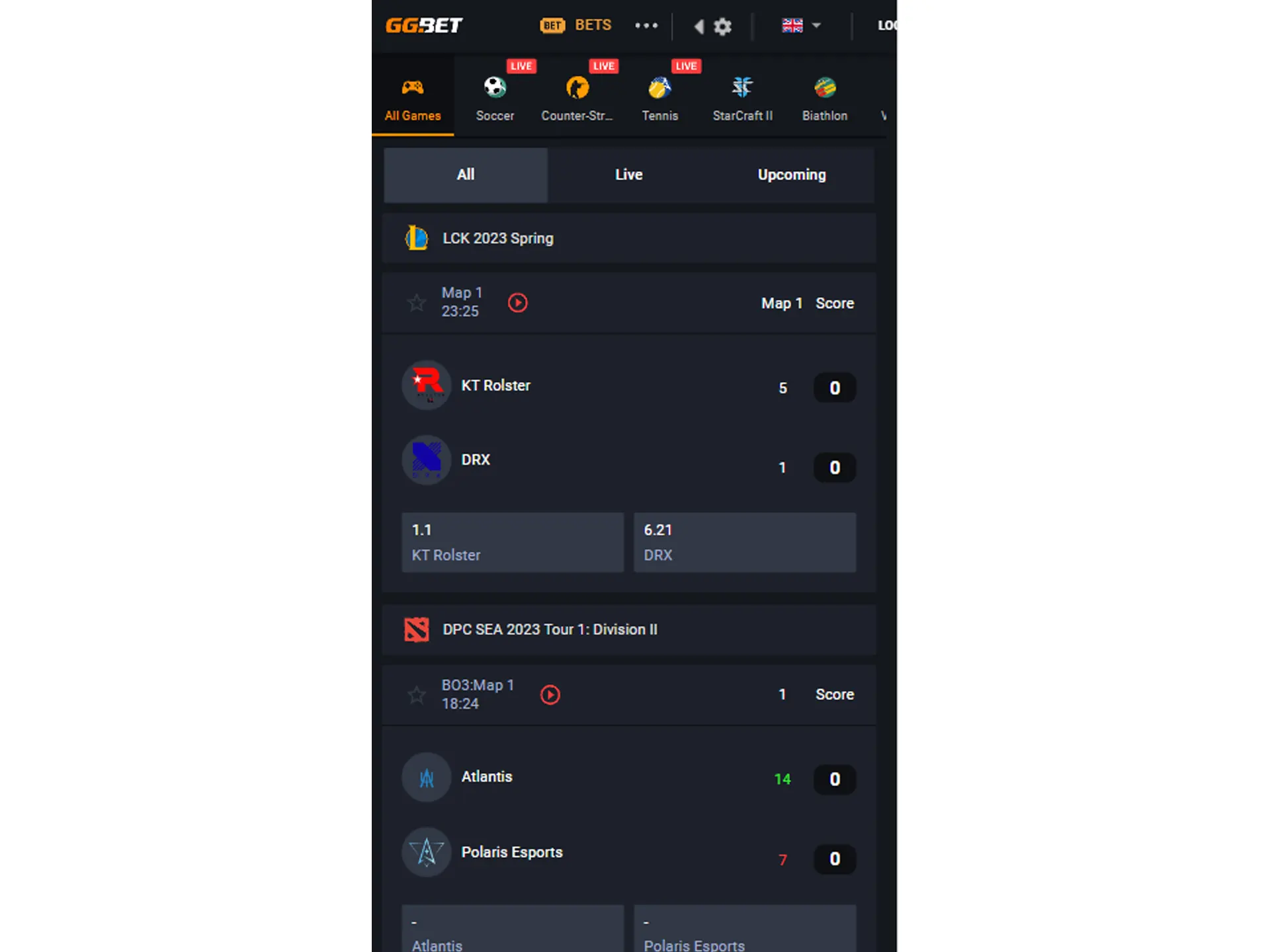Viewport: 1270px width, 952px height.
Task: Click the KT Rolster odds button 1.1
Action: (x=512, y=541)
